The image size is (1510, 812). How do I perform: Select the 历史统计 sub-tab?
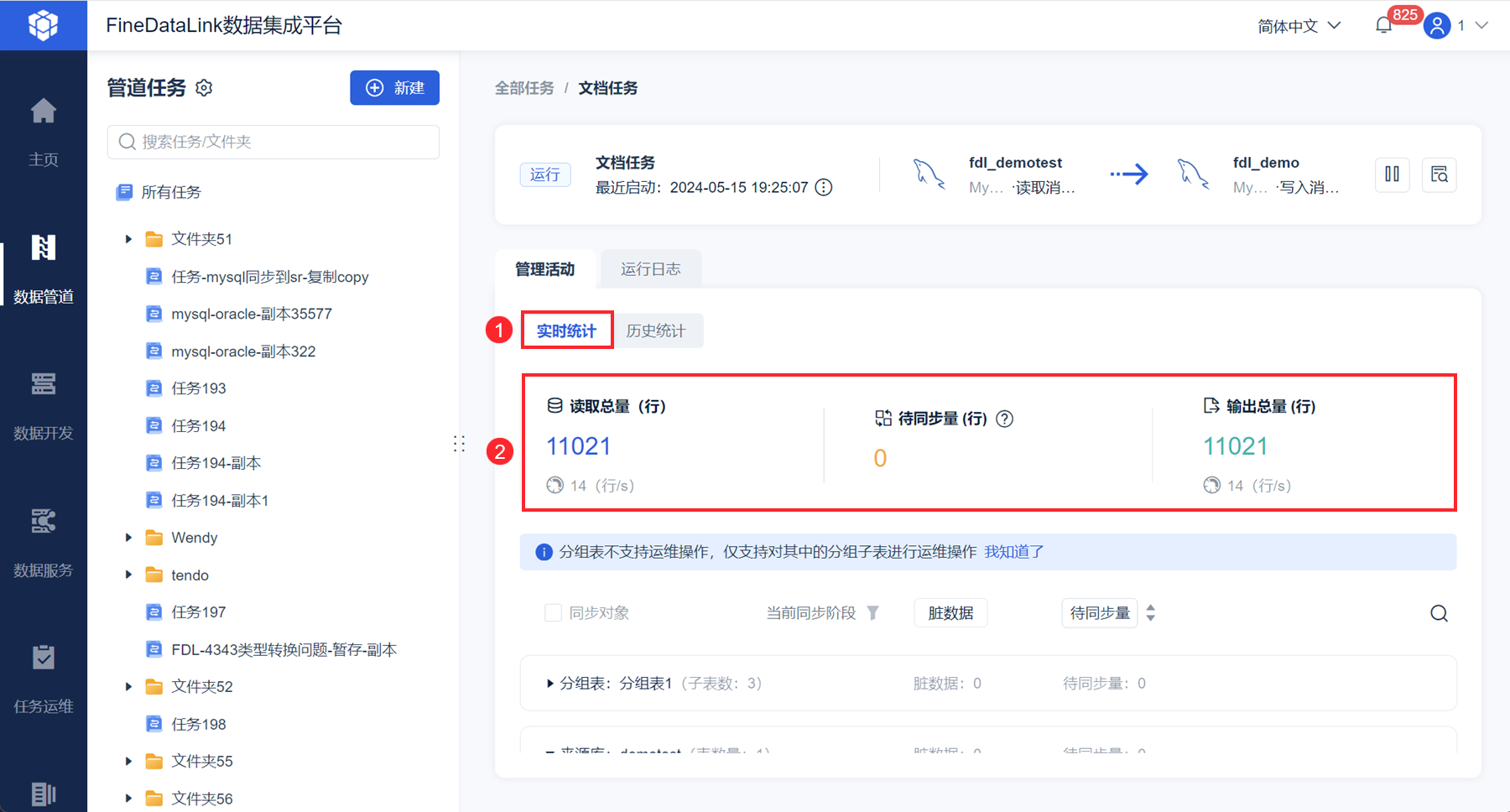tap(656, 331)
